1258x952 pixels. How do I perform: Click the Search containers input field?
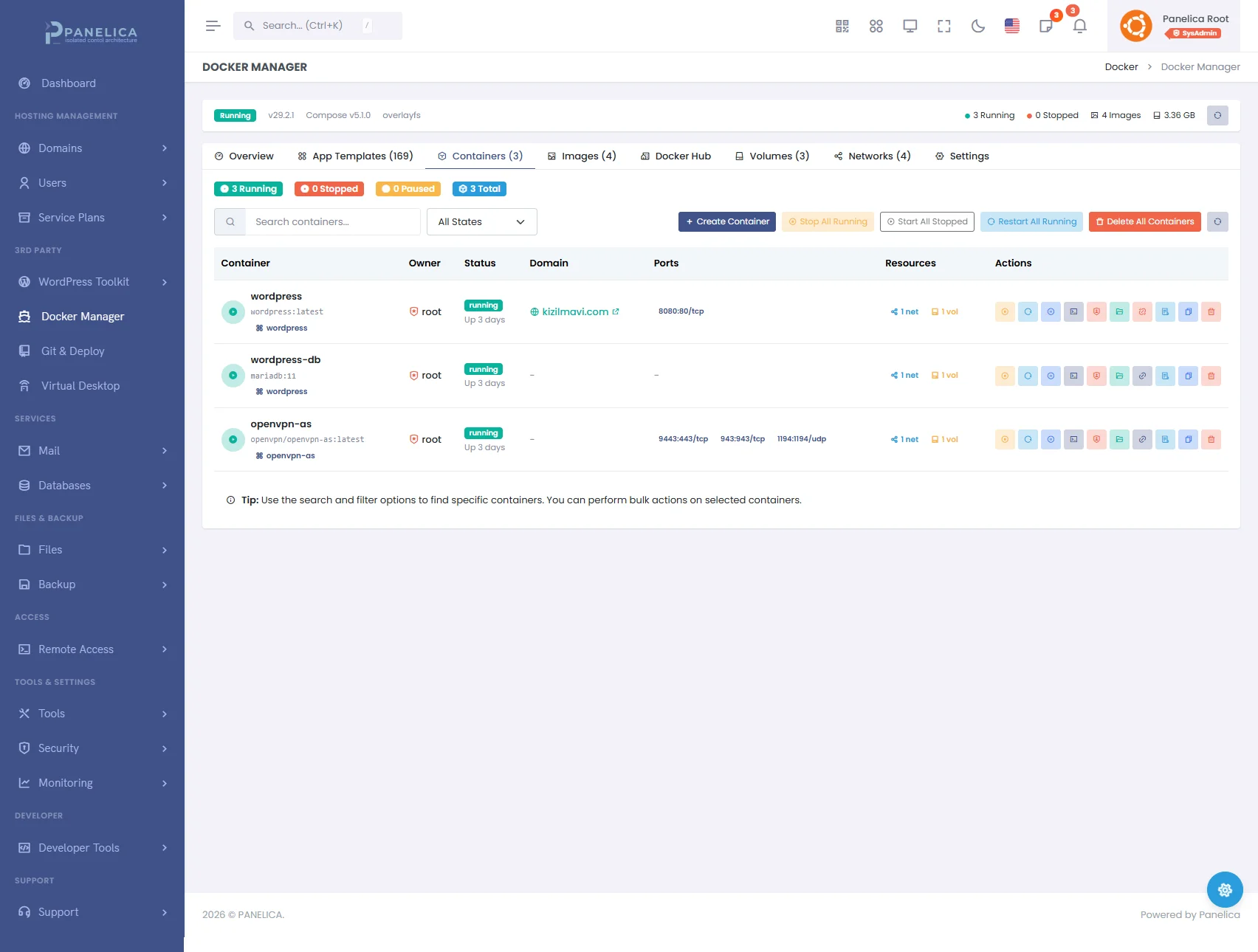pos(332,221)
